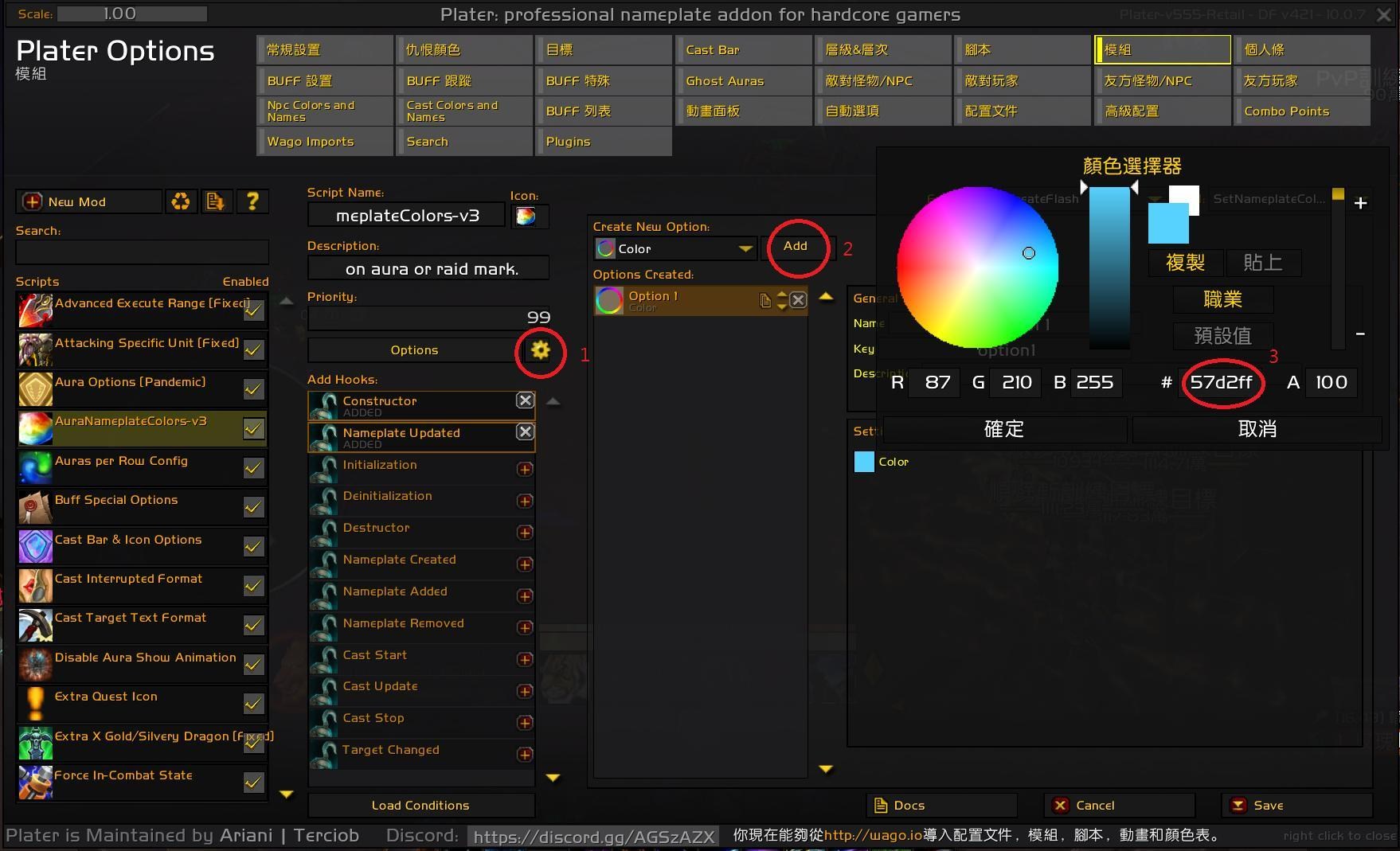Remove the Constructor hook with its X icon

525,400
